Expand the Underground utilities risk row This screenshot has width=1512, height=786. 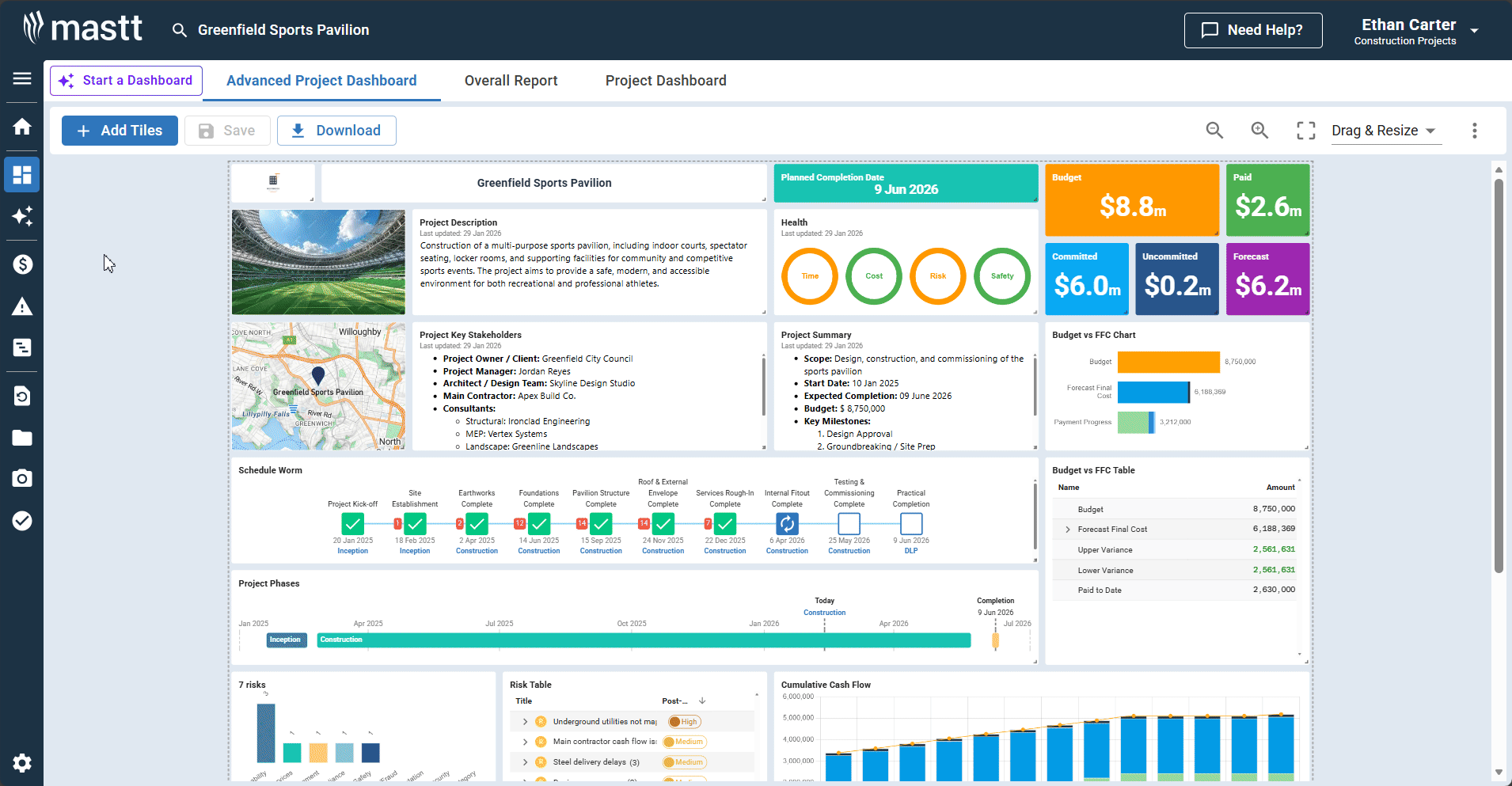pyautogui.click(x=525, y=721)
